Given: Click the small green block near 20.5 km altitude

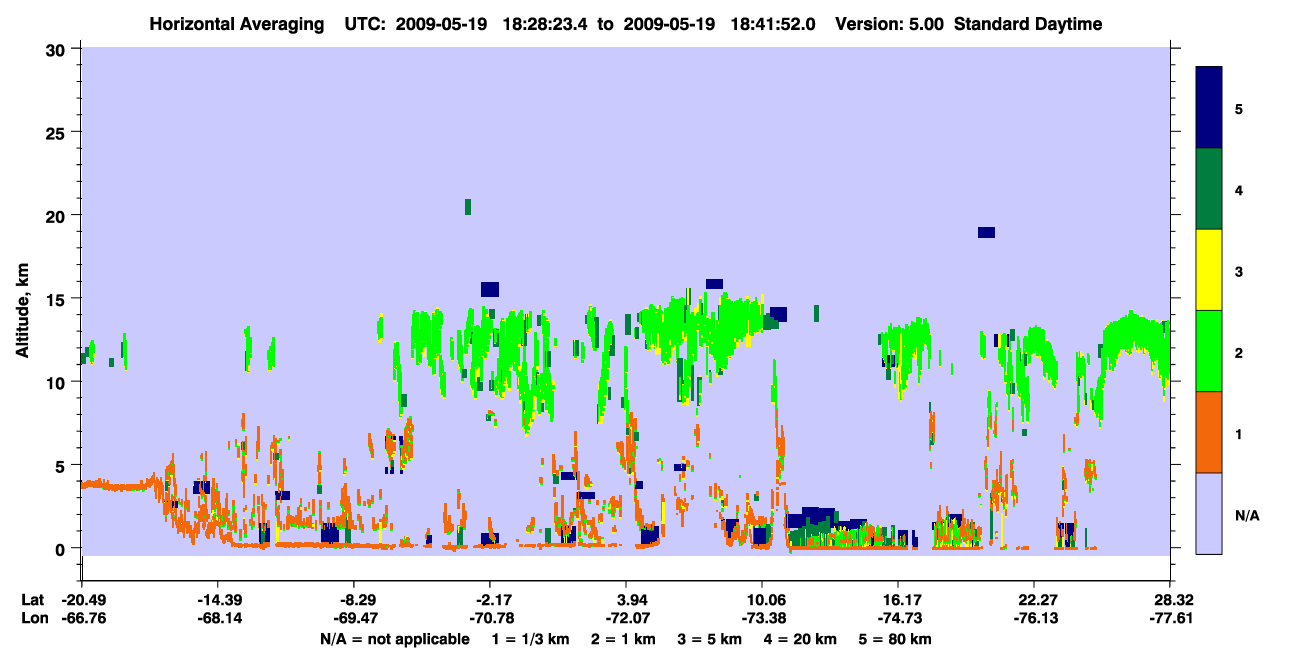Looking at the screenshot, I should point(467,207).
